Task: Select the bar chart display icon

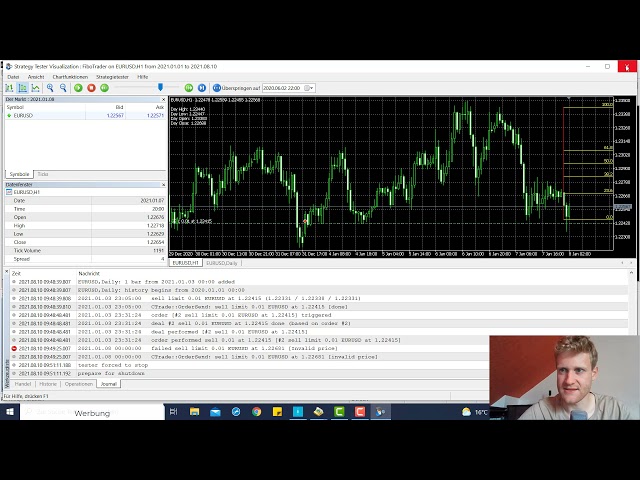Action: tap(9, 88)
